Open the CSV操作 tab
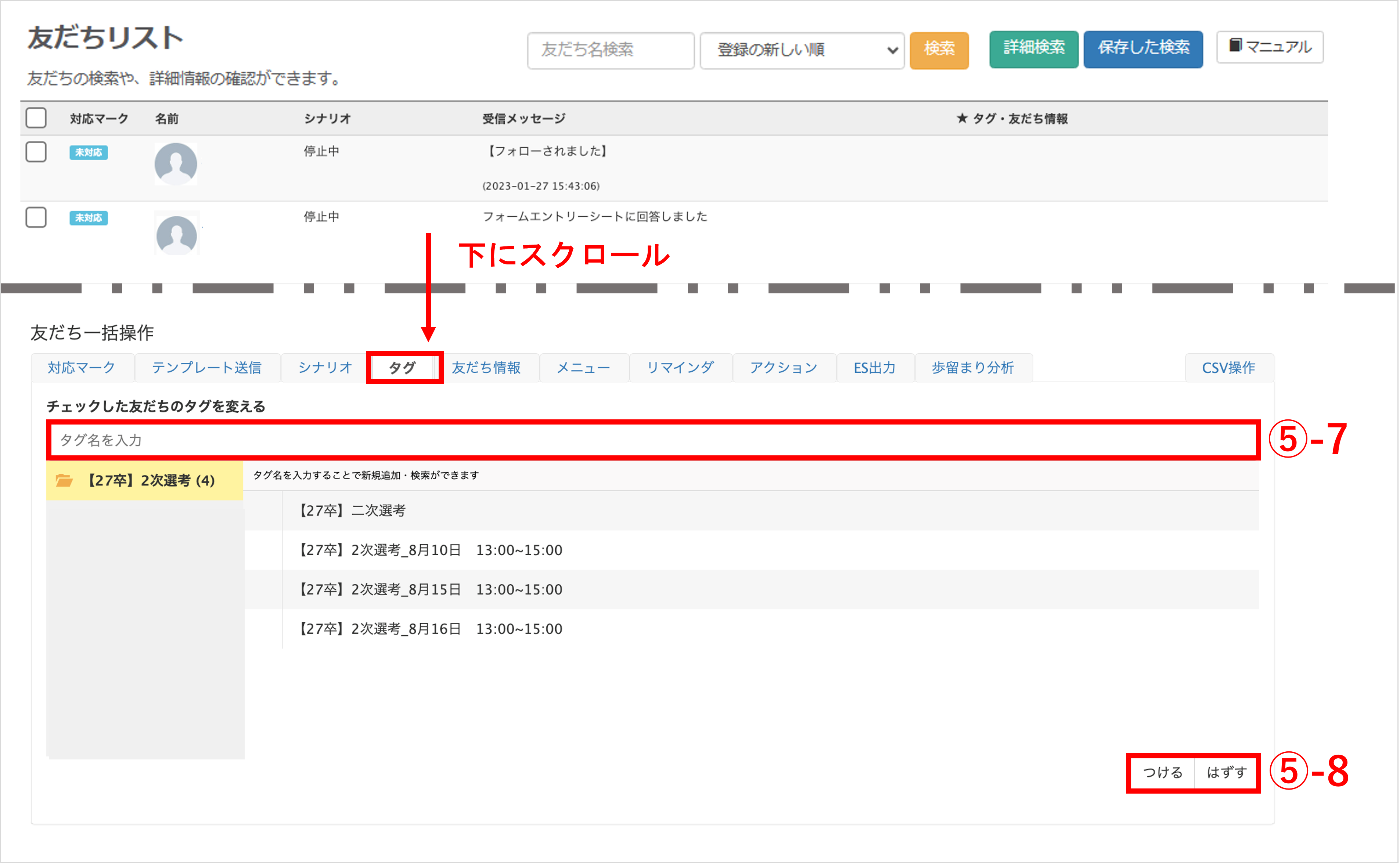The image size is (1400, 863). coord(1229,368)
